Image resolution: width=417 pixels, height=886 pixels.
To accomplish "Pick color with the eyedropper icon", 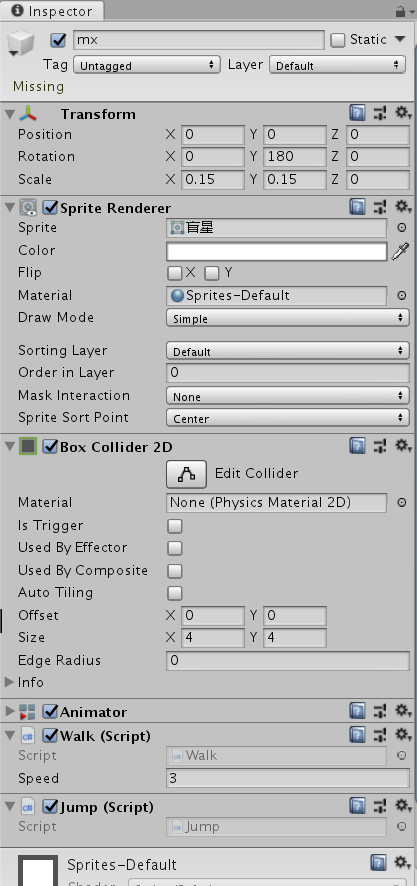I will click(401, 251).
